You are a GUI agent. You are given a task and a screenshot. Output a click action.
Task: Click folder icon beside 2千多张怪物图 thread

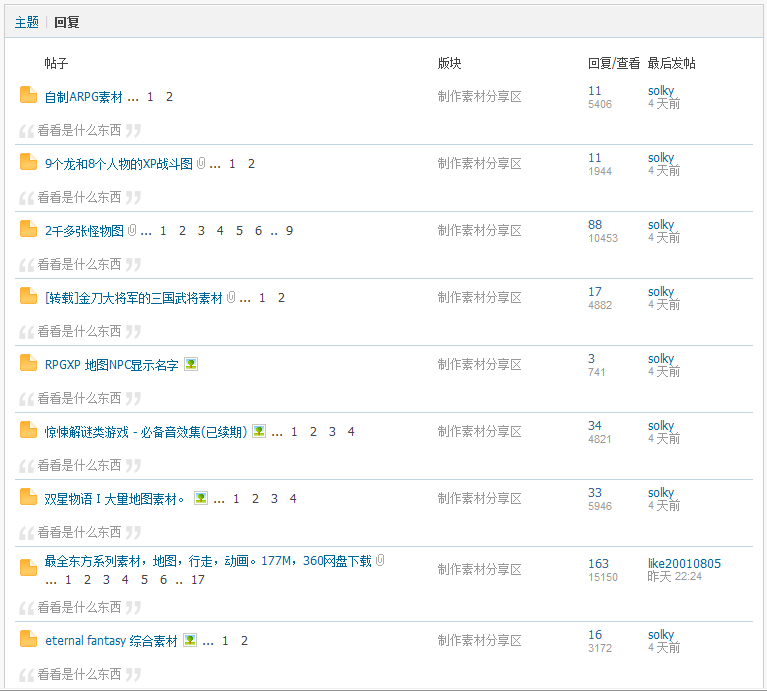point(28,229)
